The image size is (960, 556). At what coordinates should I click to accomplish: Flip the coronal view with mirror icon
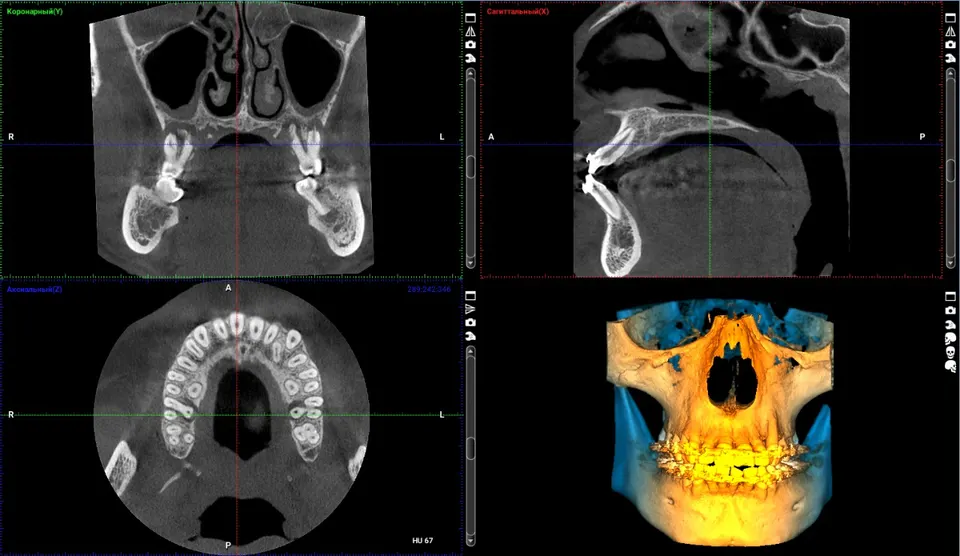(470, 31)
